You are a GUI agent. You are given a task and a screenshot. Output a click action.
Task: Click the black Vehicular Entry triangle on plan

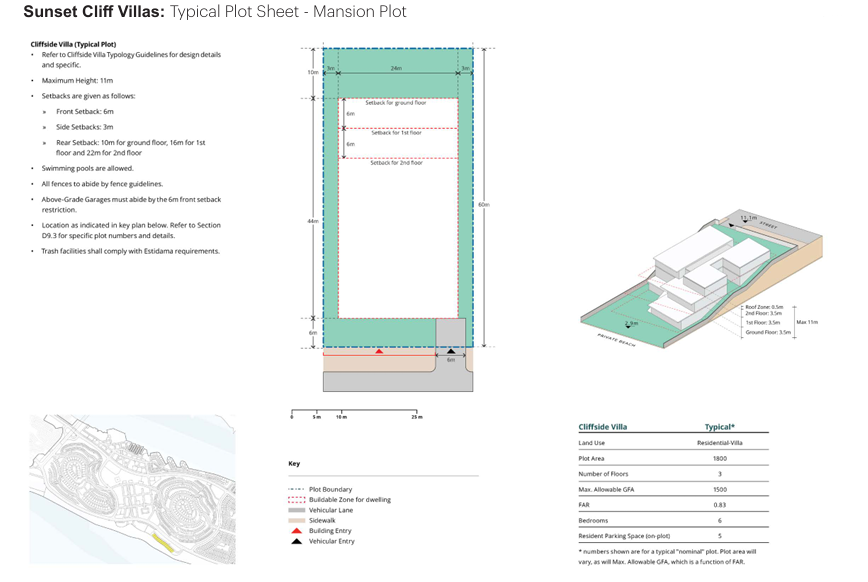(450, 352)
